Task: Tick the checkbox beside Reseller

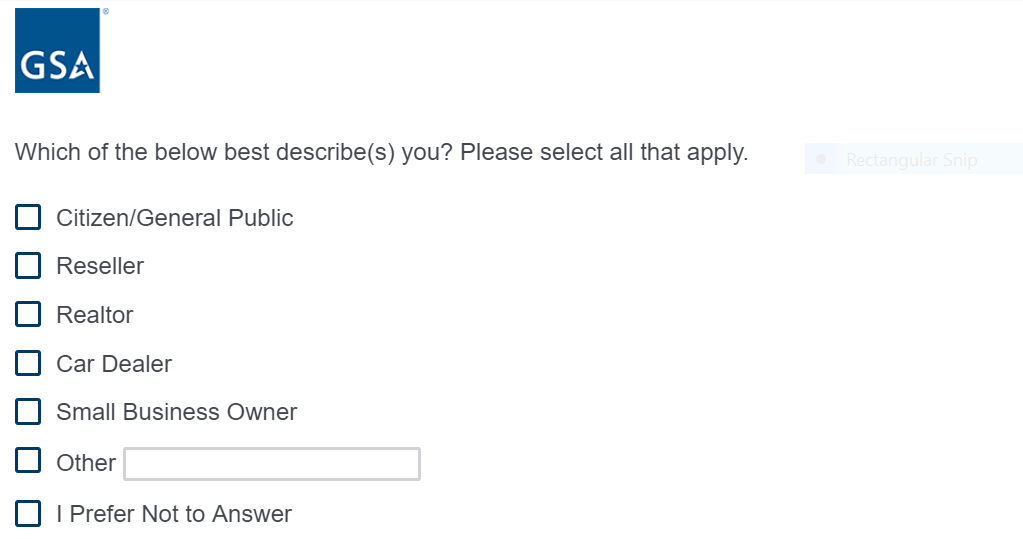Action: pyautogui.click(x=28, y=265)
